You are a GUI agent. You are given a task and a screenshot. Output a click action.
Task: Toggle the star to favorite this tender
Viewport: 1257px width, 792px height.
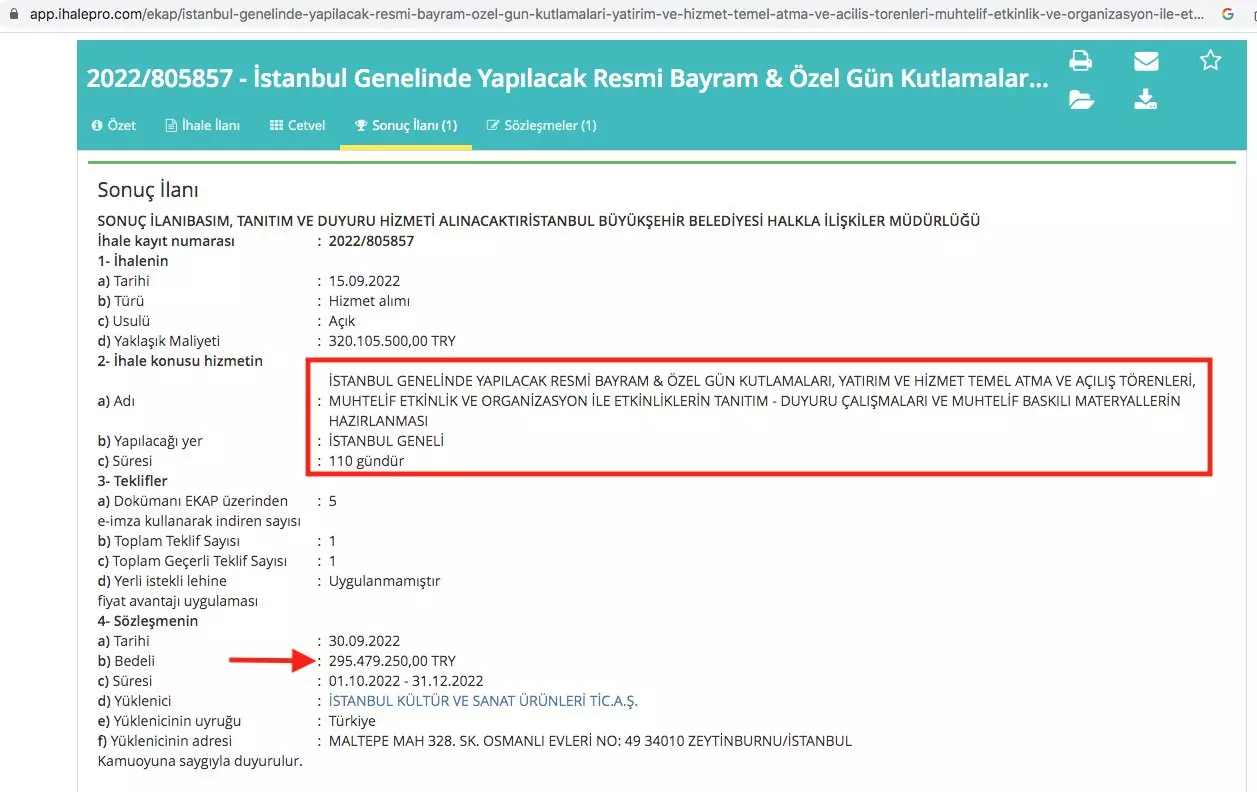[1210, 60]
